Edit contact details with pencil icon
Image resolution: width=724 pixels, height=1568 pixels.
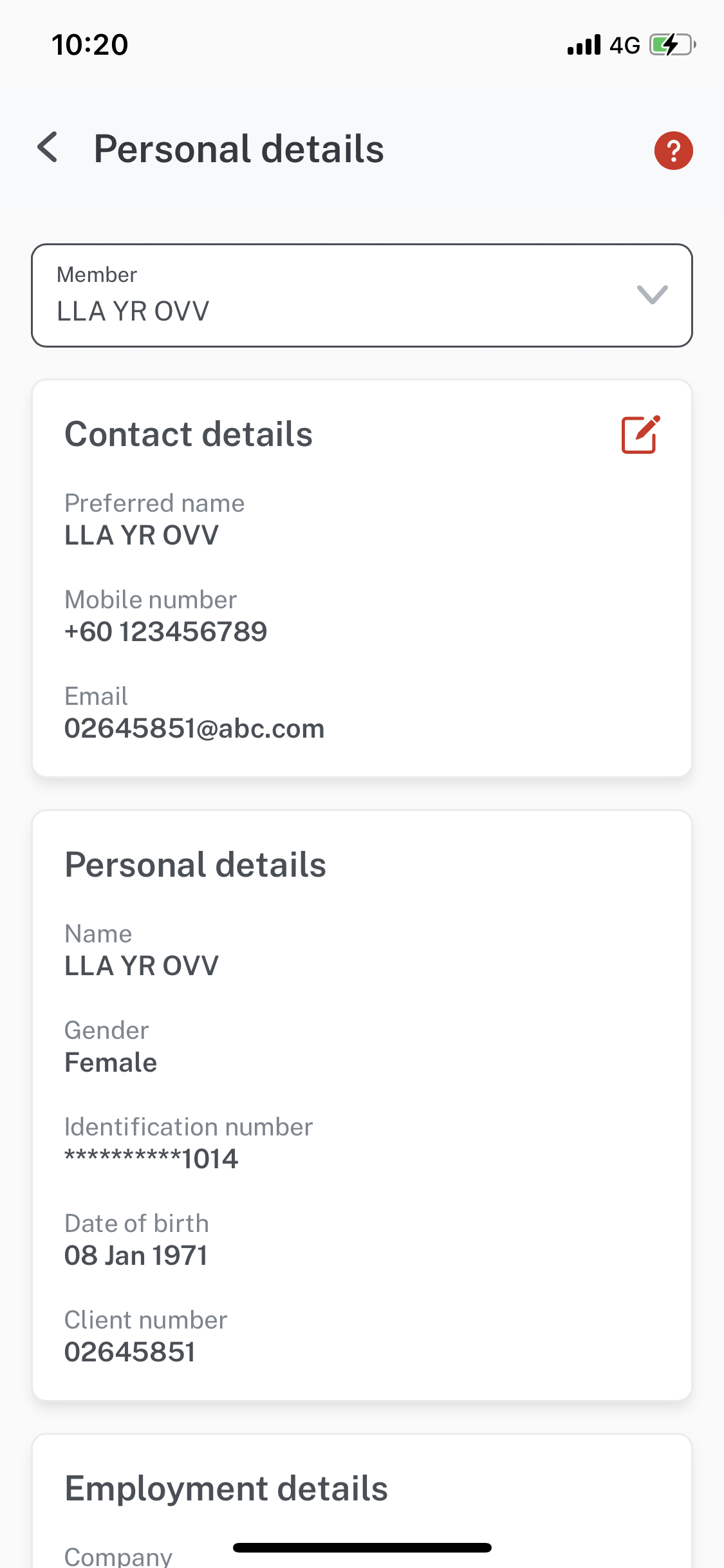coord(640,434)
